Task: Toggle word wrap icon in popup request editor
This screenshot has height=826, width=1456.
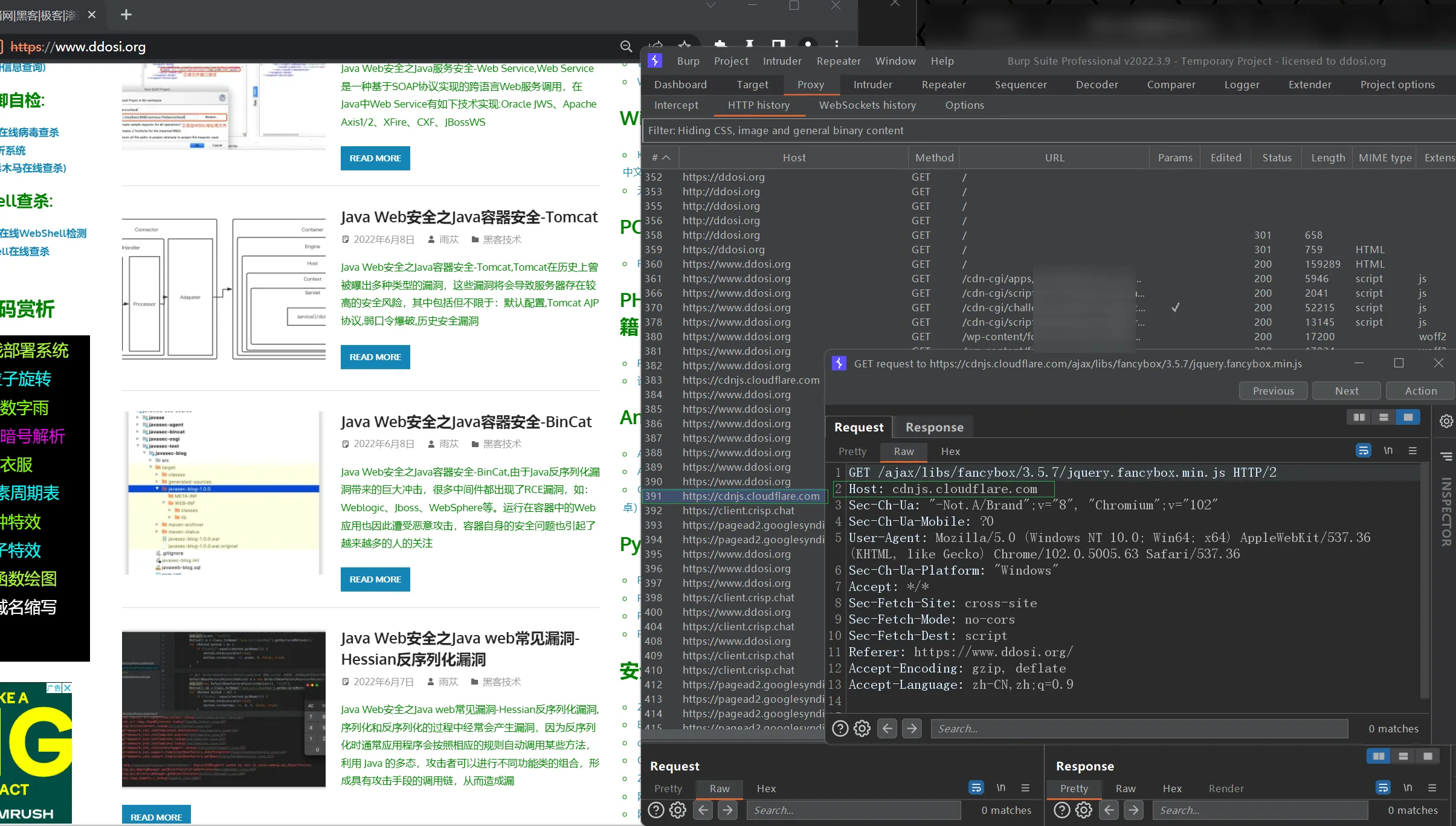Action: 1364,451
